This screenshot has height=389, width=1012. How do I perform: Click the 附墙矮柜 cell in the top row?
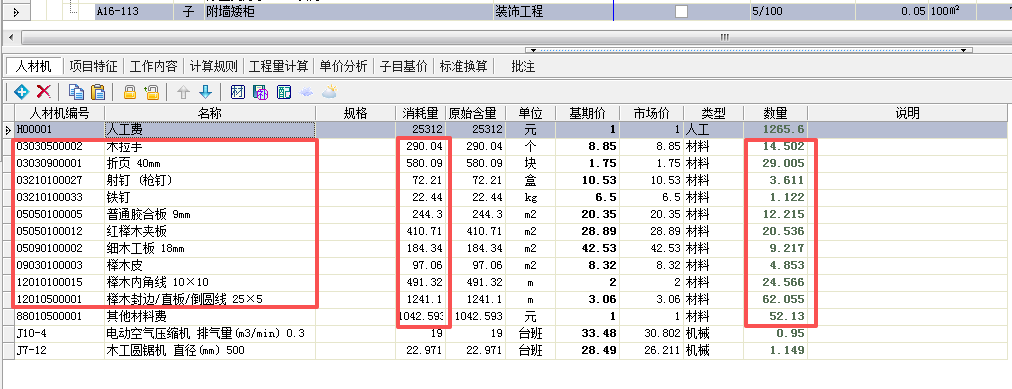pyautogui.click(x=348, y=12)
